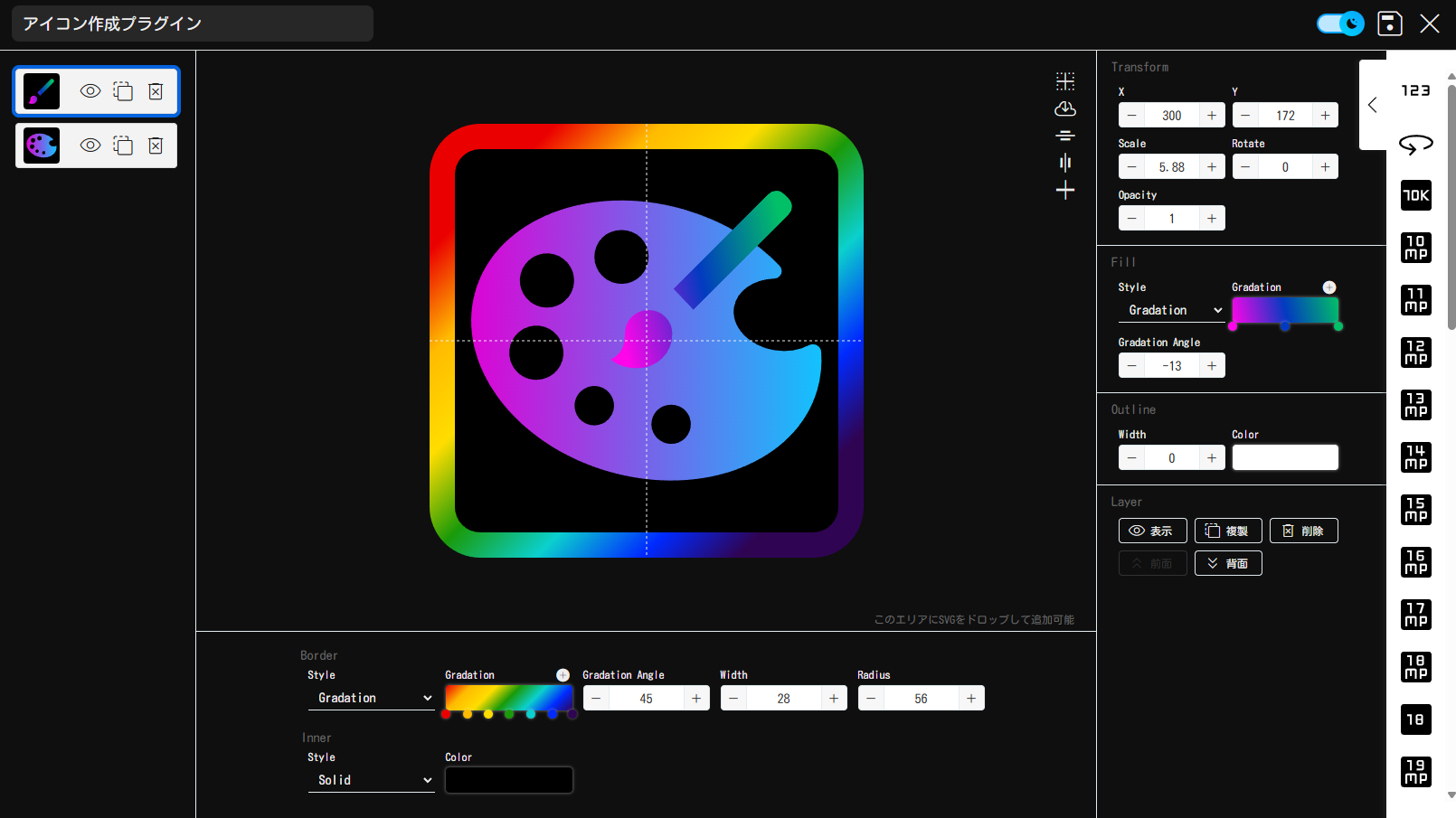Collapse the icon list side panel

1373,105
